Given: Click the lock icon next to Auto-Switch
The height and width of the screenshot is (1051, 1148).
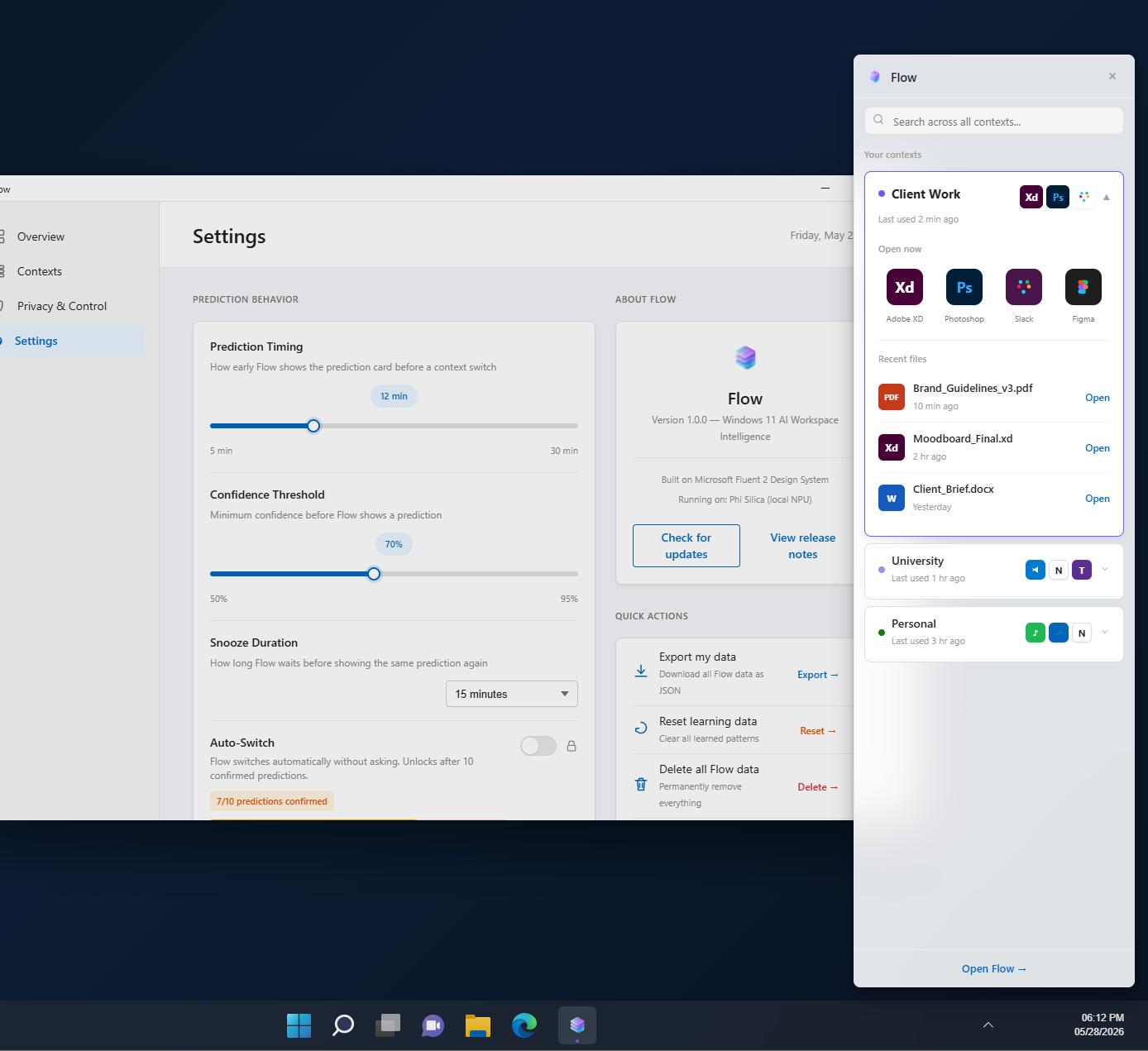Looking at the screenshot, I should pos(572,746).
